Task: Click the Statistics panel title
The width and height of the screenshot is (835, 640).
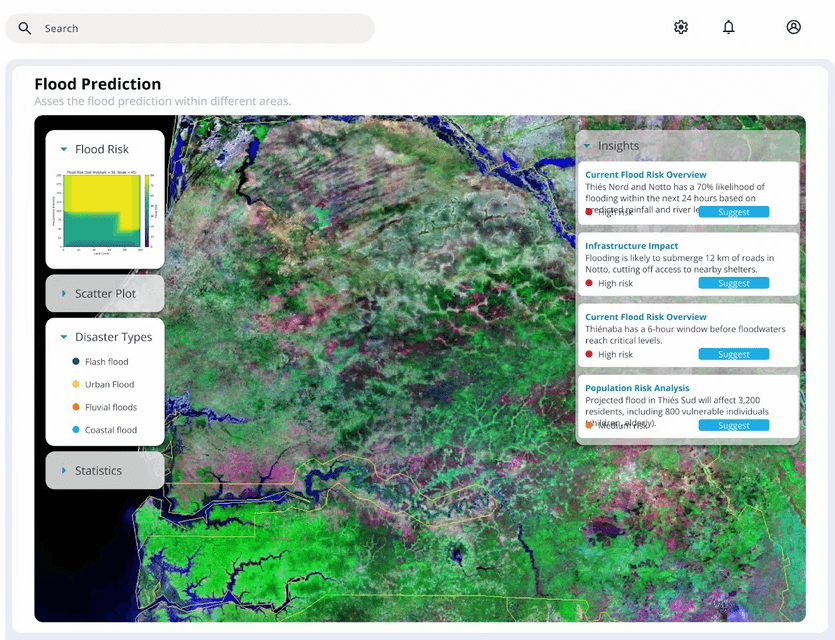Action: pos(99,471)
